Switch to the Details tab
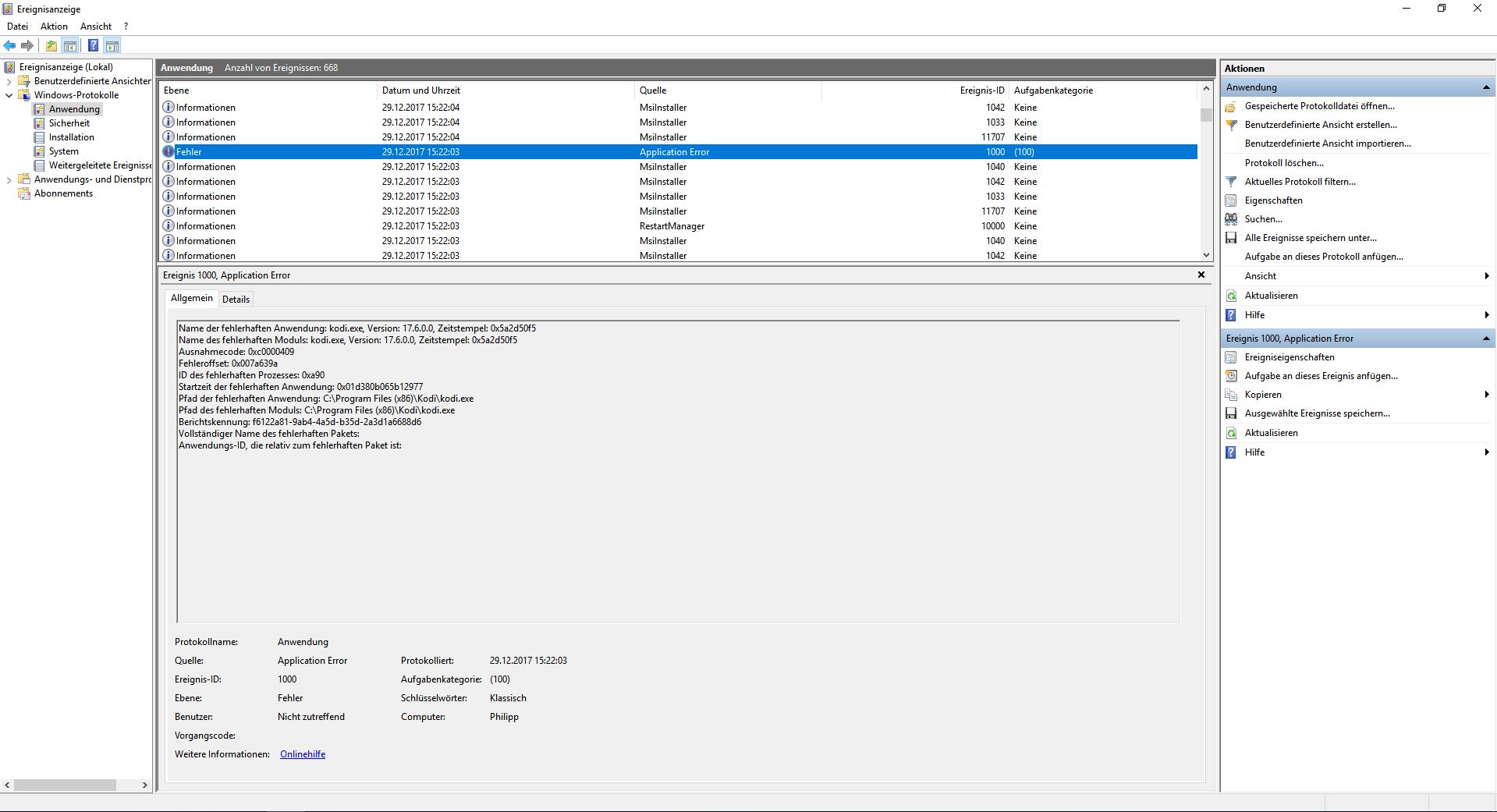Screen dimensions: 1497x812 coord(236,300)
